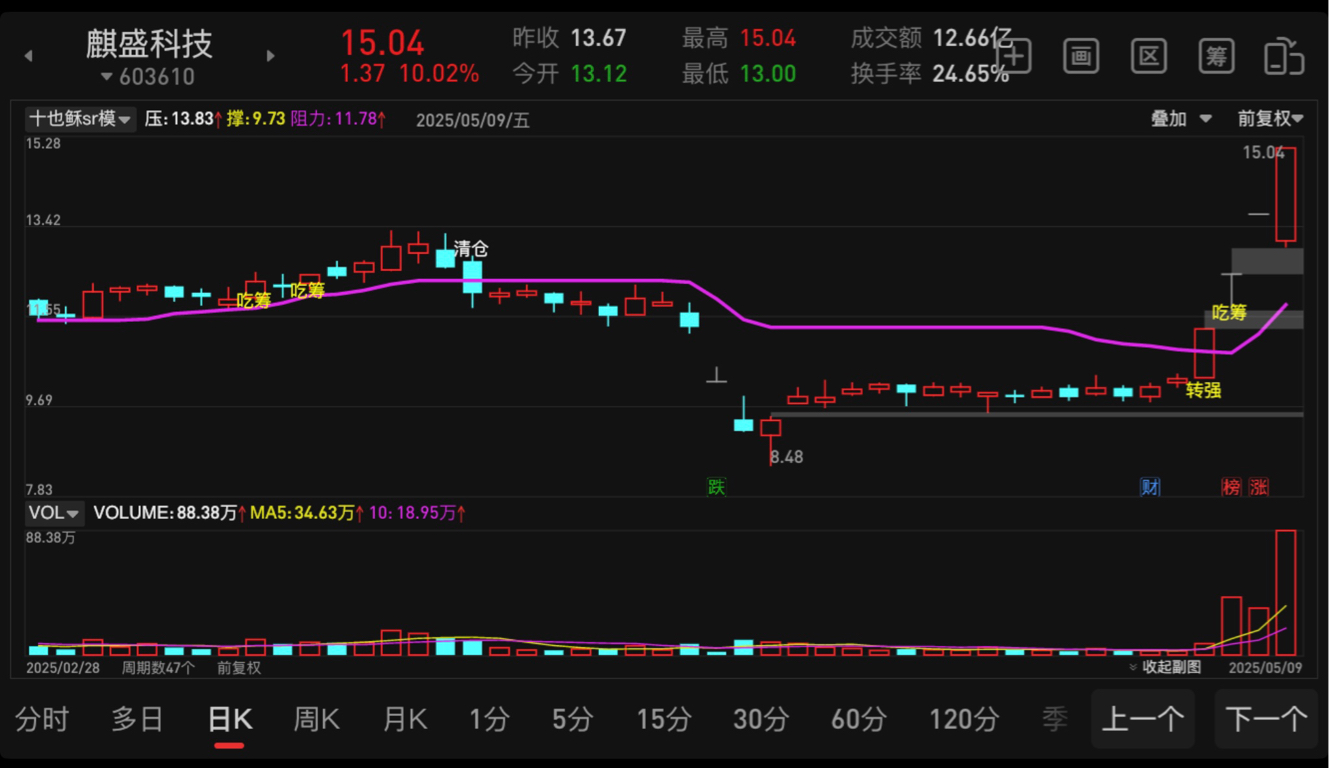This screenshot has width=1329, height=768.
Task: Click the 2025/02/28 start date label
Action: click(64, 667)
